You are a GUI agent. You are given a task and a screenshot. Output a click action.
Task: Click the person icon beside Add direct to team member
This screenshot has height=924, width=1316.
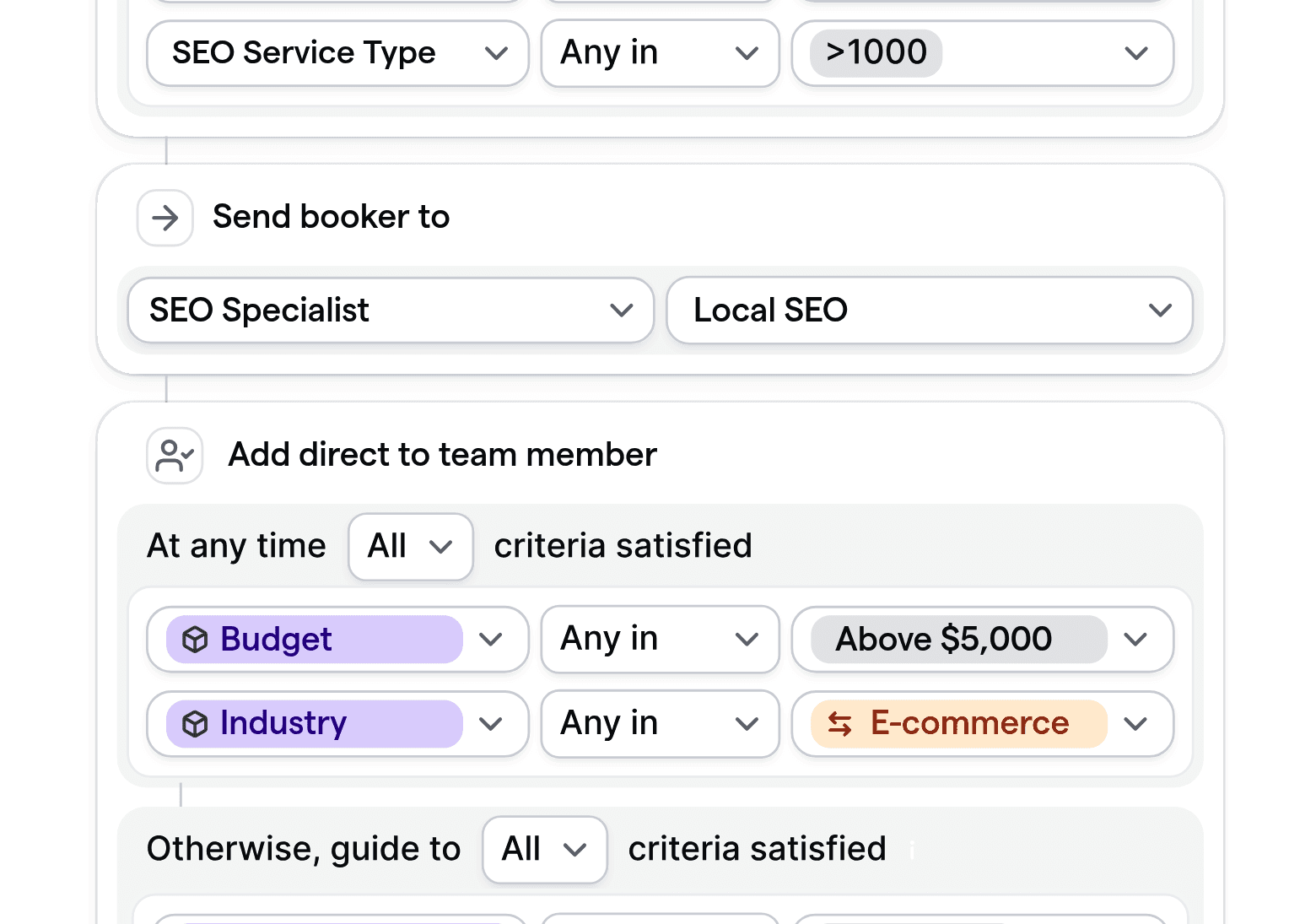[x=174, y=455]
